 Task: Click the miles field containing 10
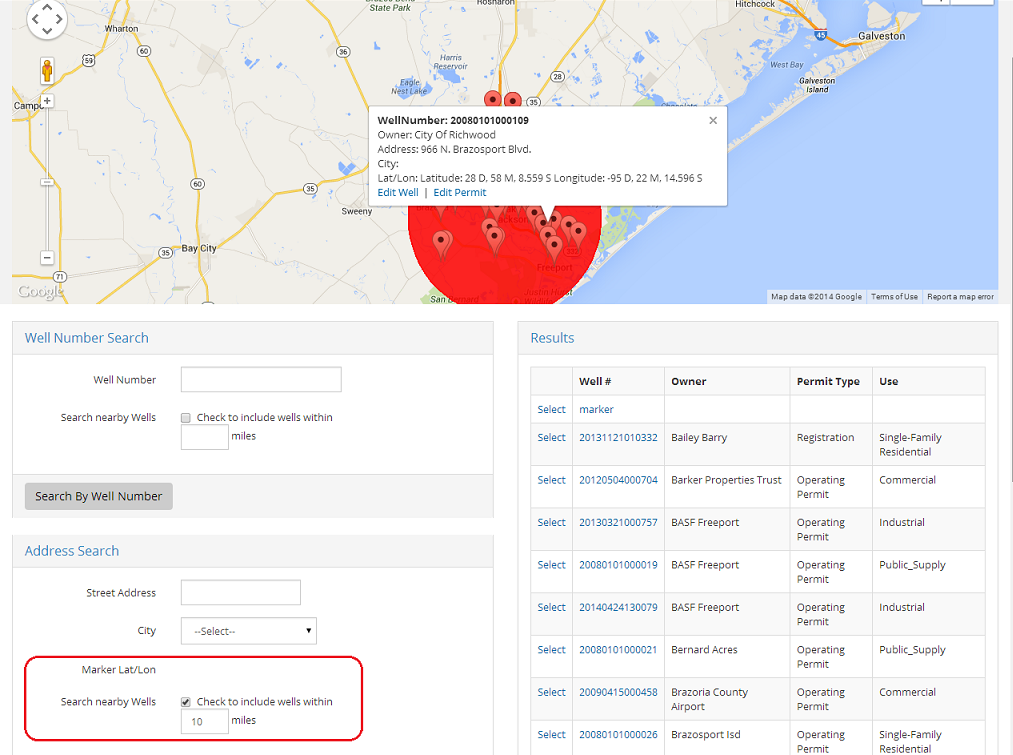point(205,721)
